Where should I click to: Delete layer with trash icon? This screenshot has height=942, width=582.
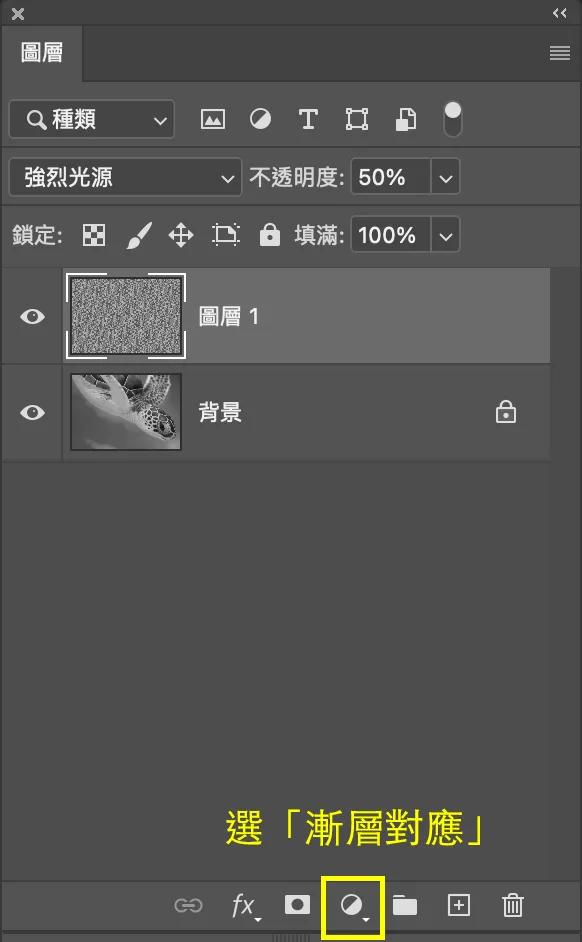[x=512, y=905]
